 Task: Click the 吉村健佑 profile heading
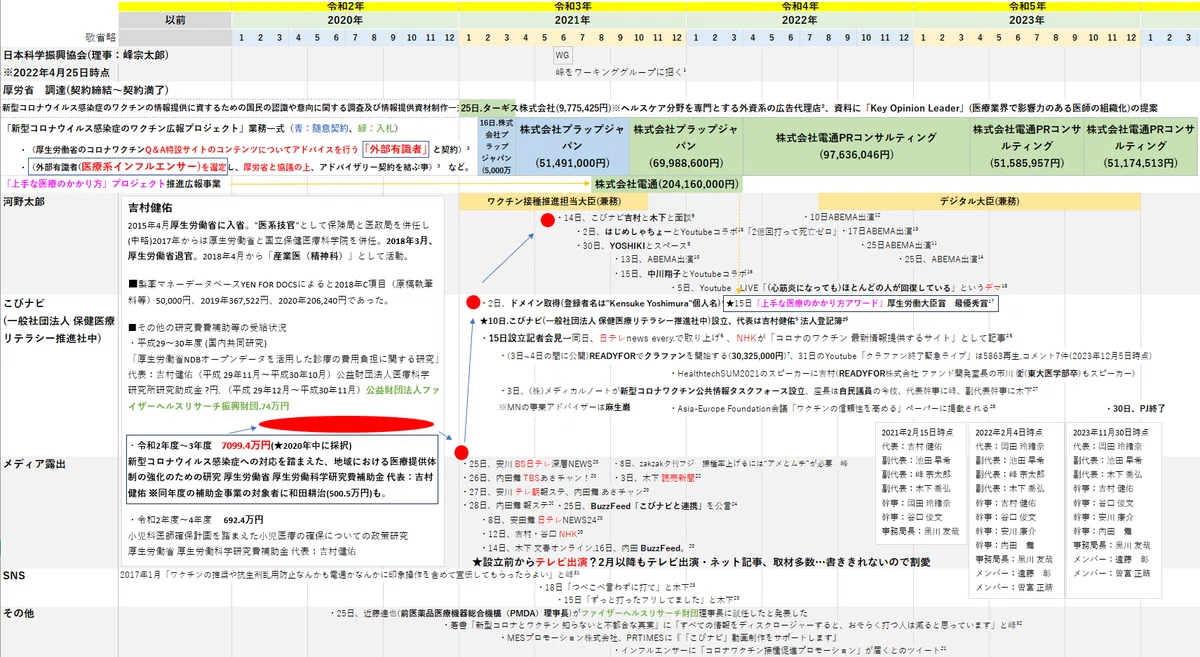tap(151, 209)
